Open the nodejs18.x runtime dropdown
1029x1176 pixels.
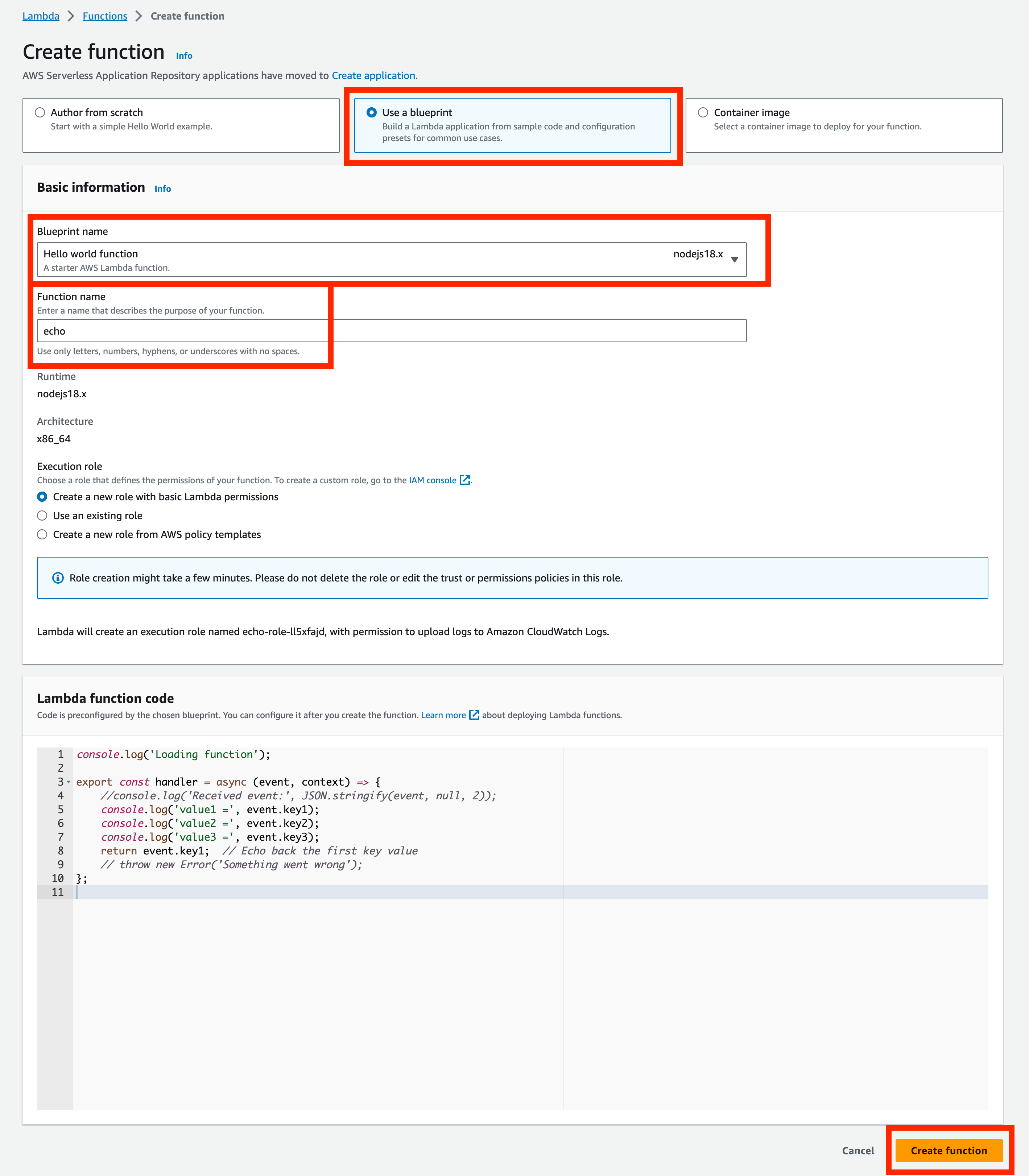735,260
